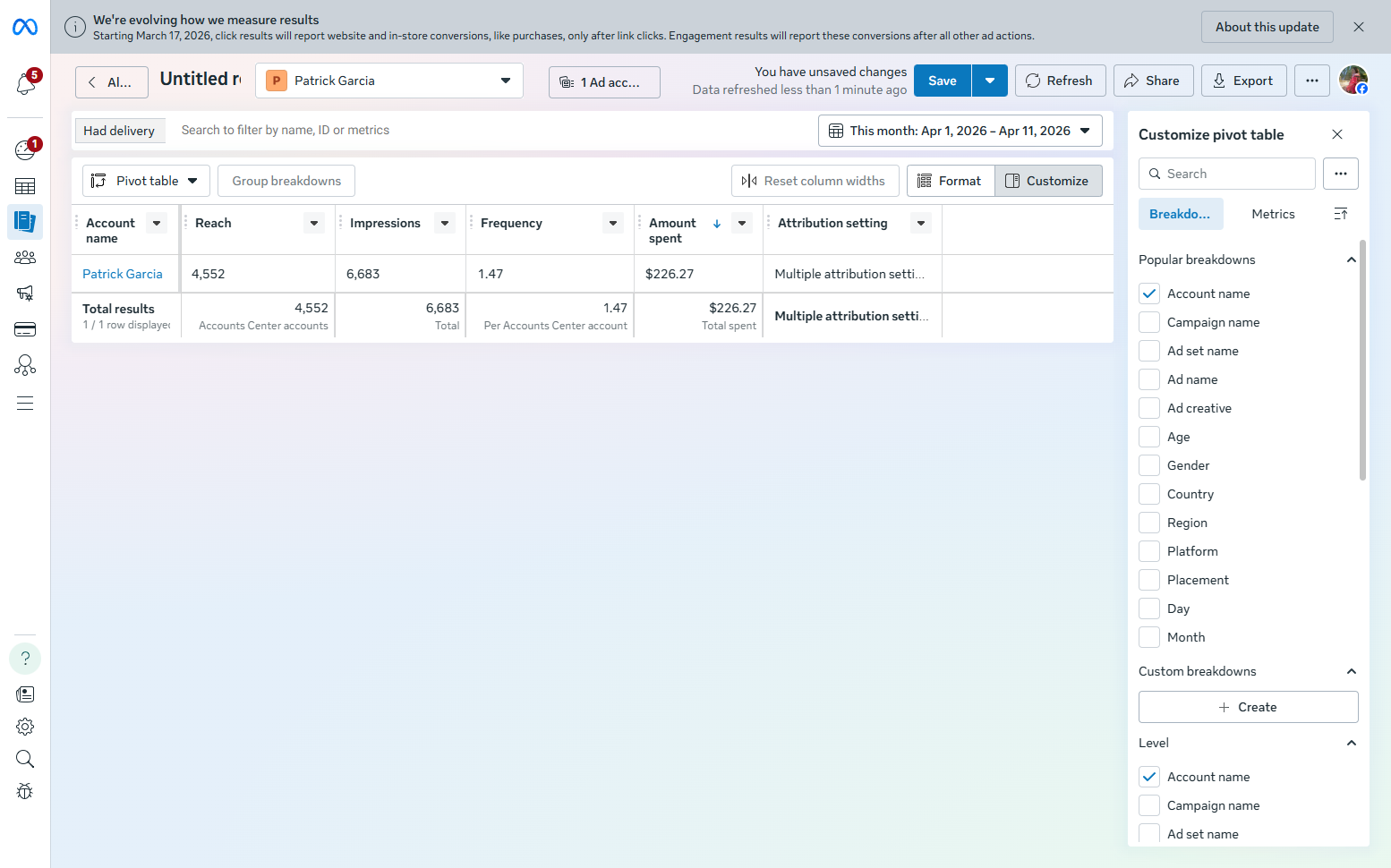Tick the Gender breakdown checkbox
1391x868 pixels.
(x=1149, y=465)
